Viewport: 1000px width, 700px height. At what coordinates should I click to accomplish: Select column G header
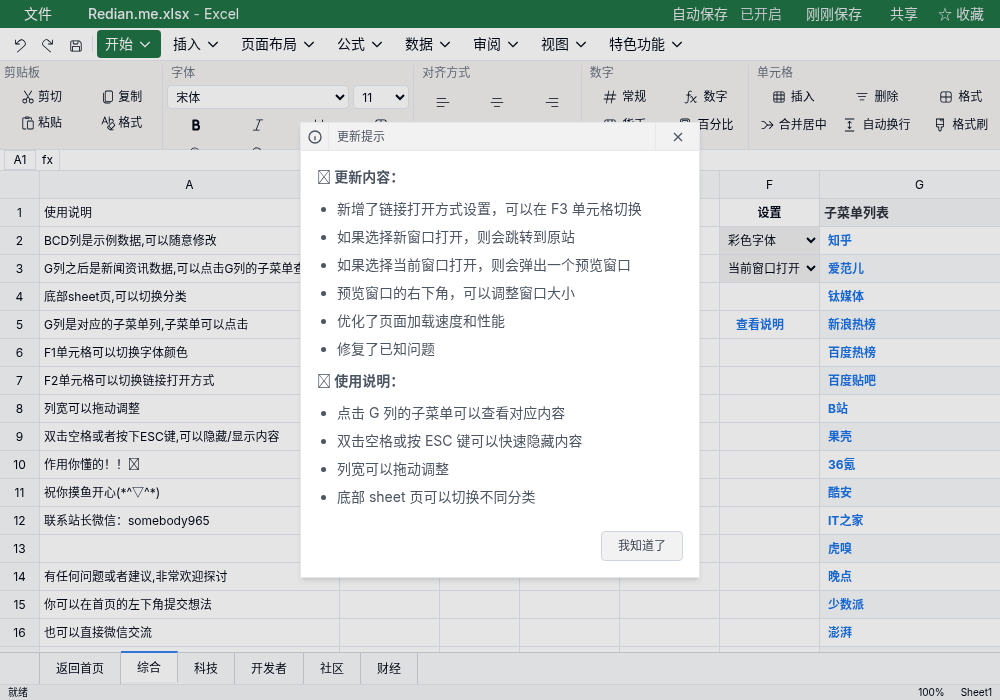click(910, 185)
